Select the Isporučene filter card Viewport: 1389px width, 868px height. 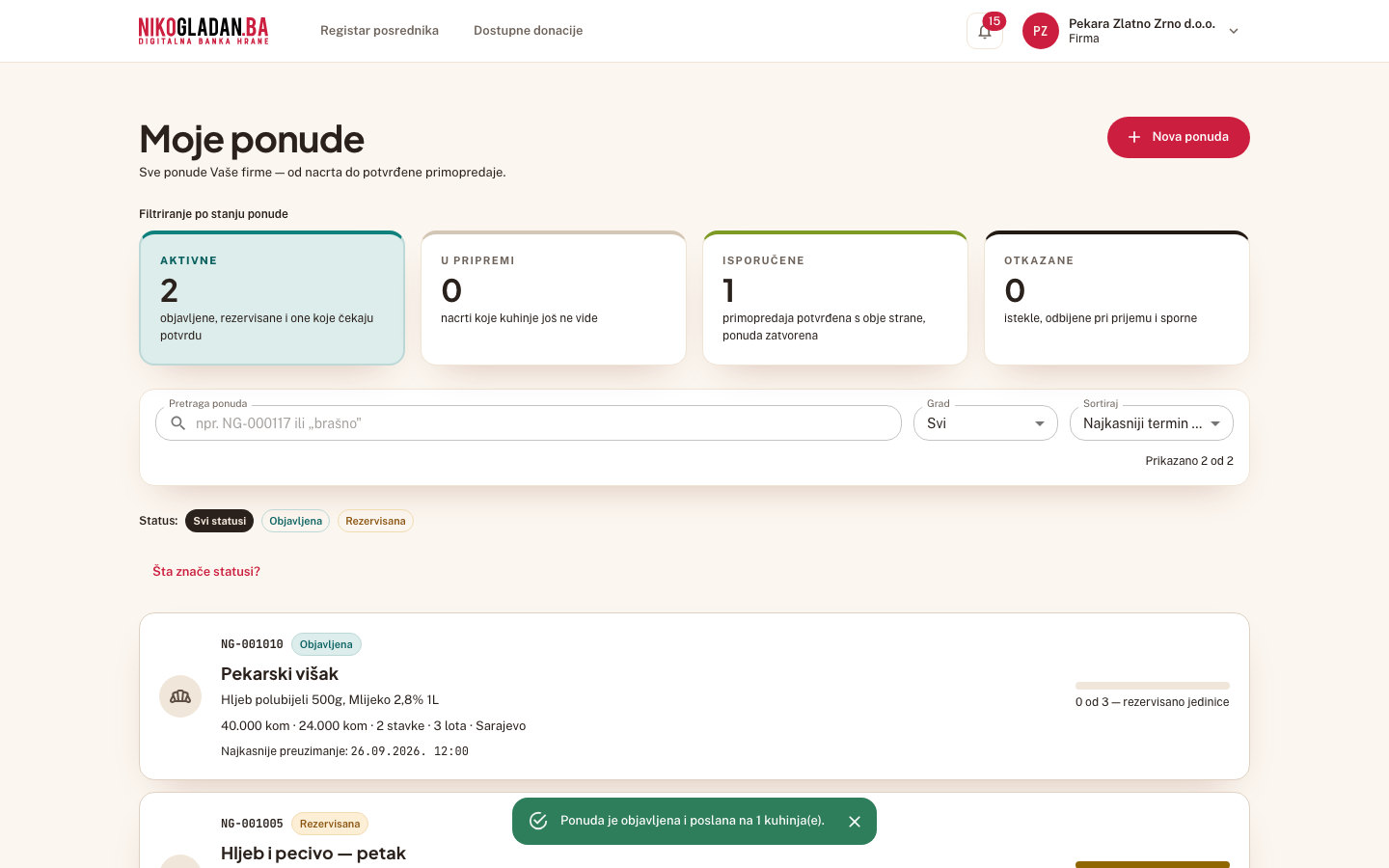pos(835,298)
